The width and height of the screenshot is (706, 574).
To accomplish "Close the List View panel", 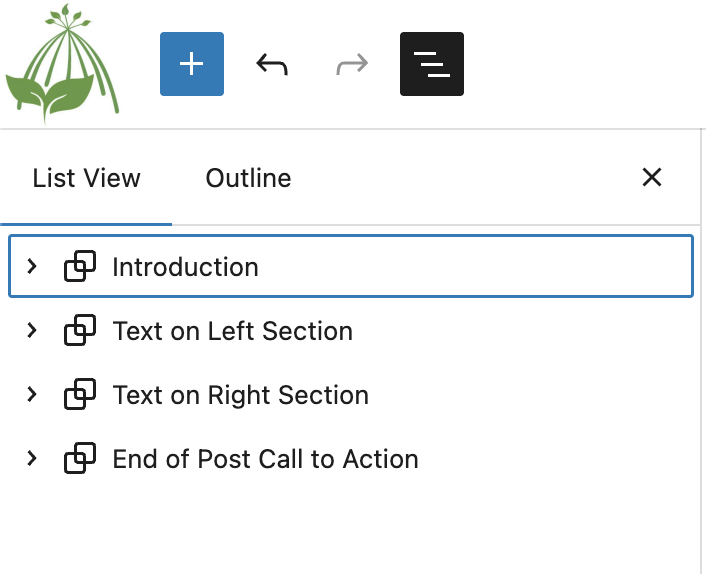I will coord(652,178).
